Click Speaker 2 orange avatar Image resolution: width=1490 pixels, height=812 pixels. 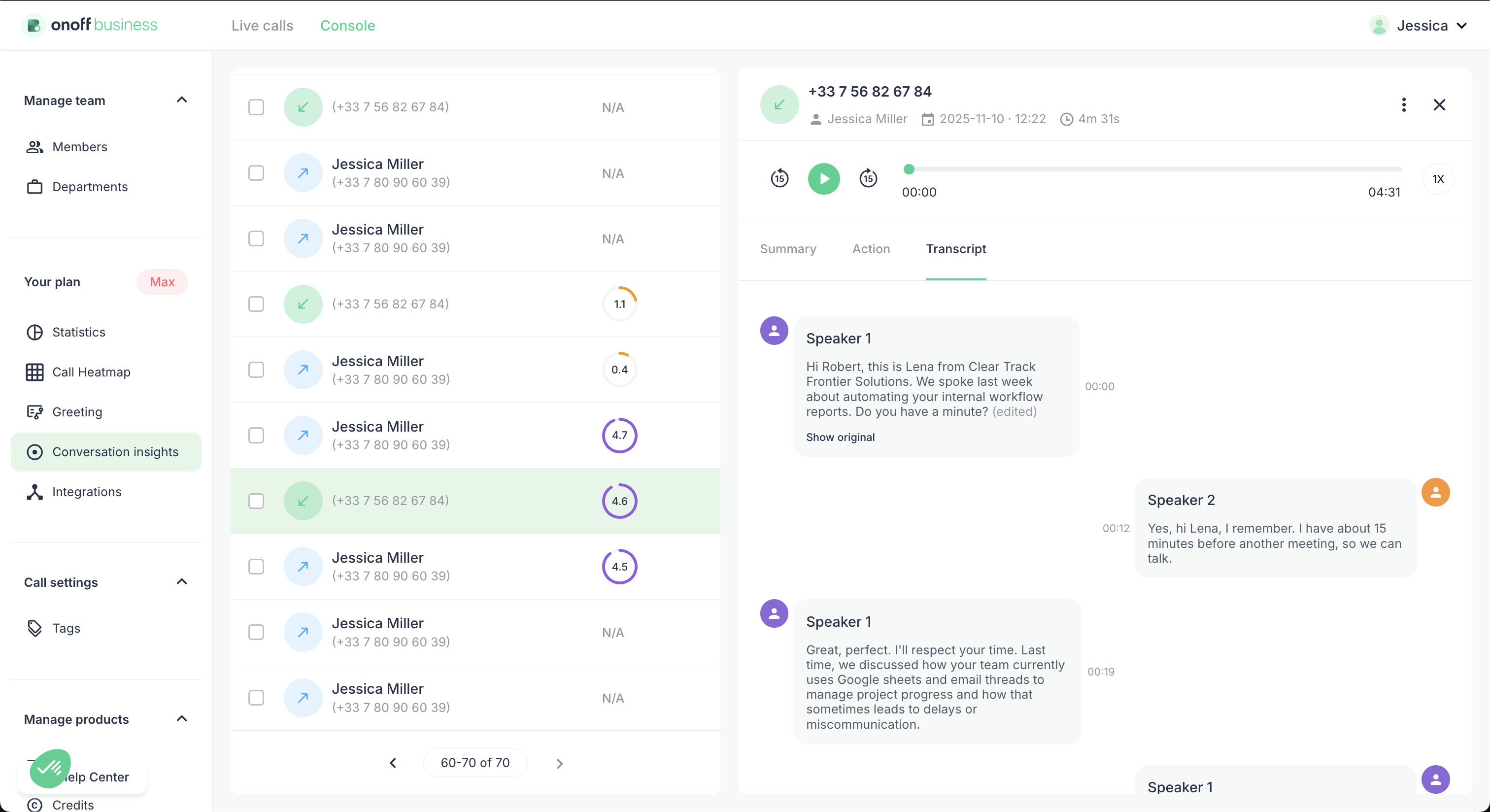click(1436, 492)
